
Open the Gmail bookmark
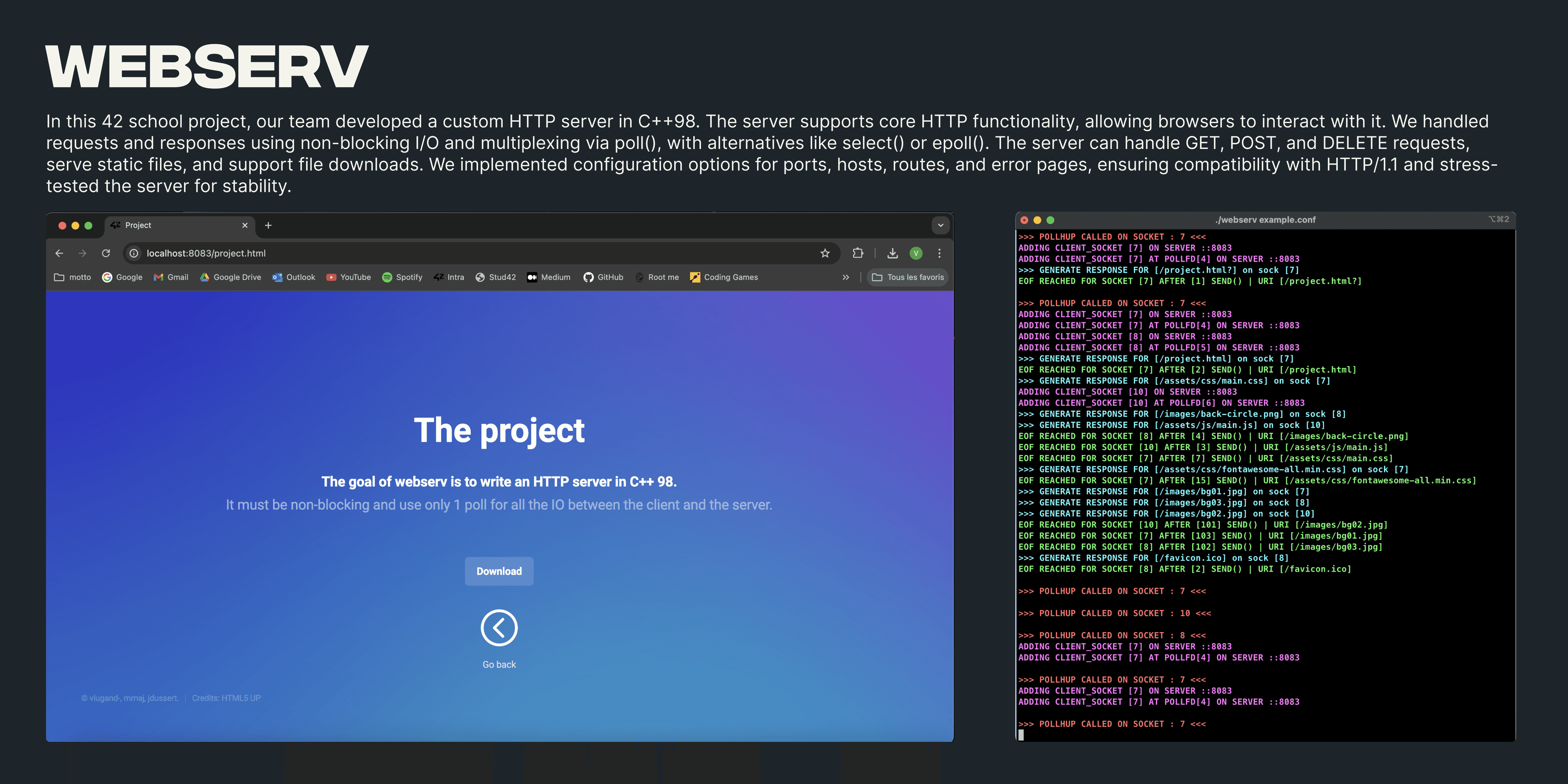pos(171,277)
